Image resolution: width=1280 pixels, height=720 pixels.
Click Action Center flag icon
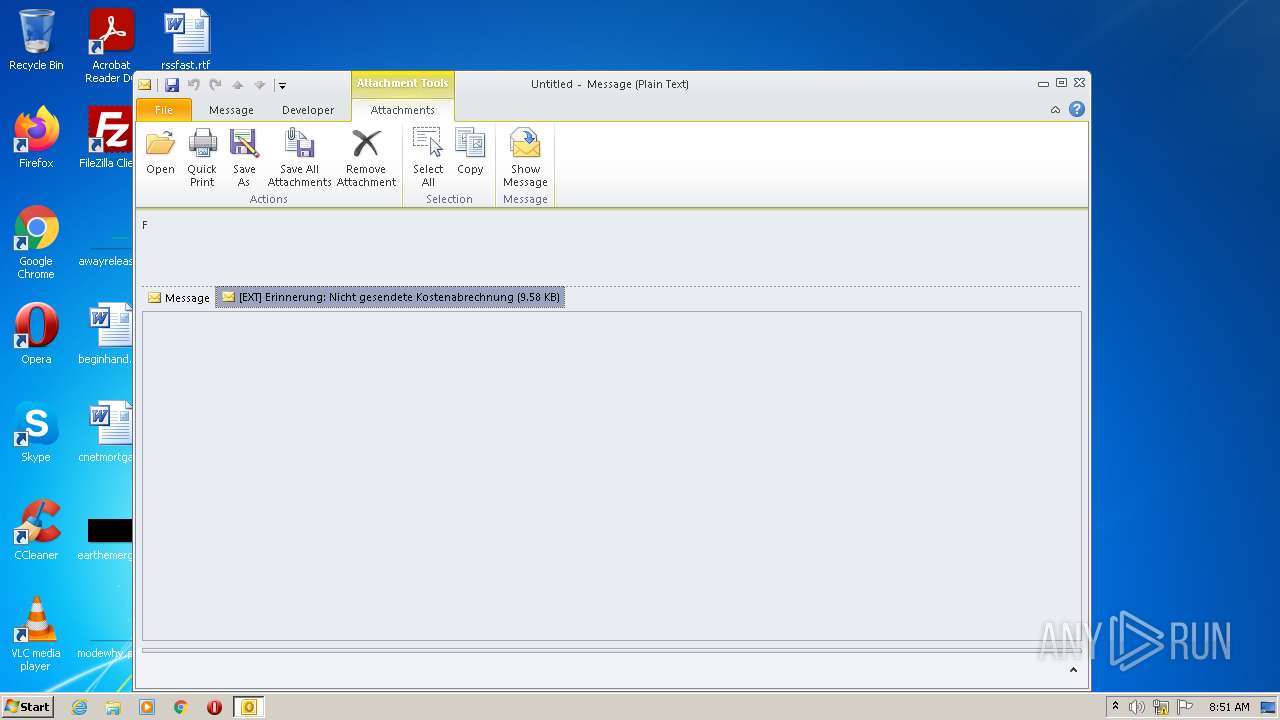click(x=1185, y=707)
